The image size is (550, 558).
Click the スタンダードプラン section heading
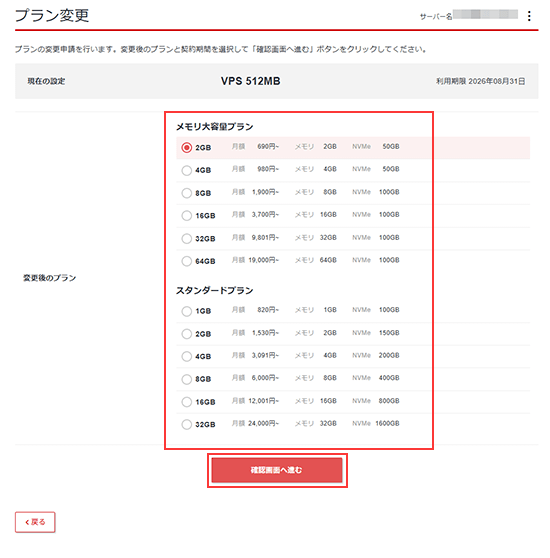[x=215, y=290]
